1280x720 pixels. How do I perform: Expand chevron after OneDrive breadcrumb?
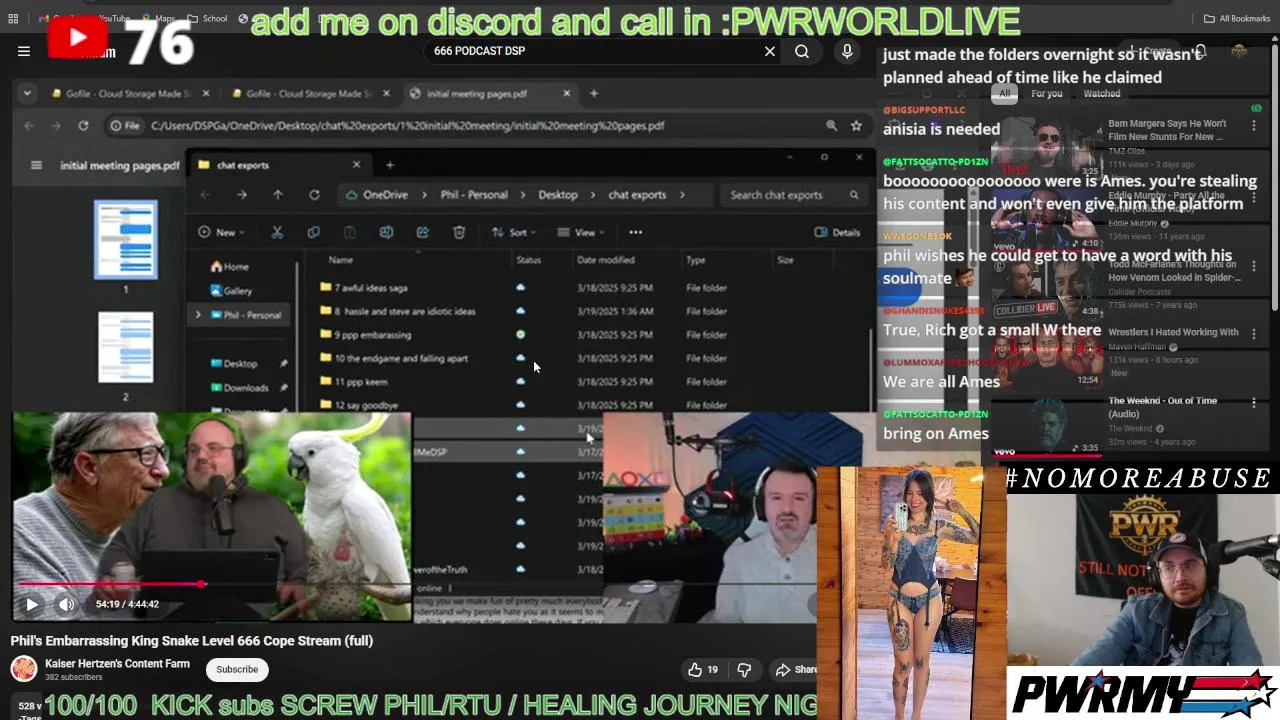(424, 195)
